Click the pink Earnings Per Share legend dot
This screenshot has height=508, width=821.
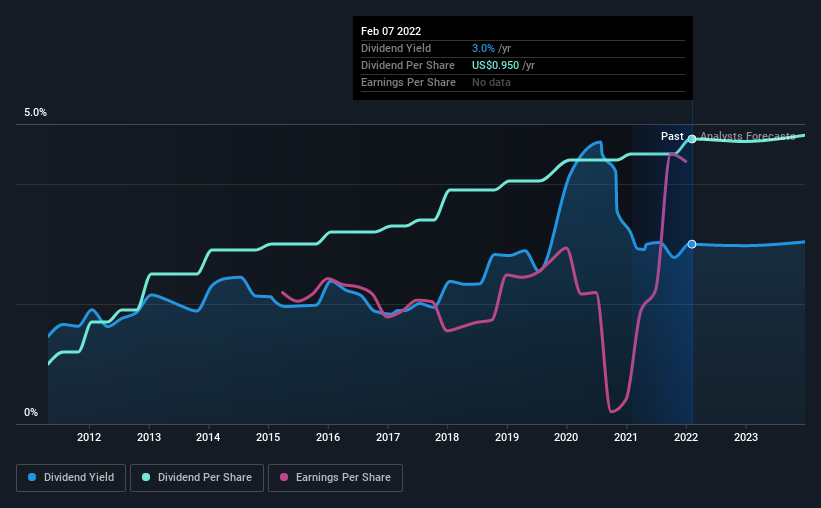point(284,477)
